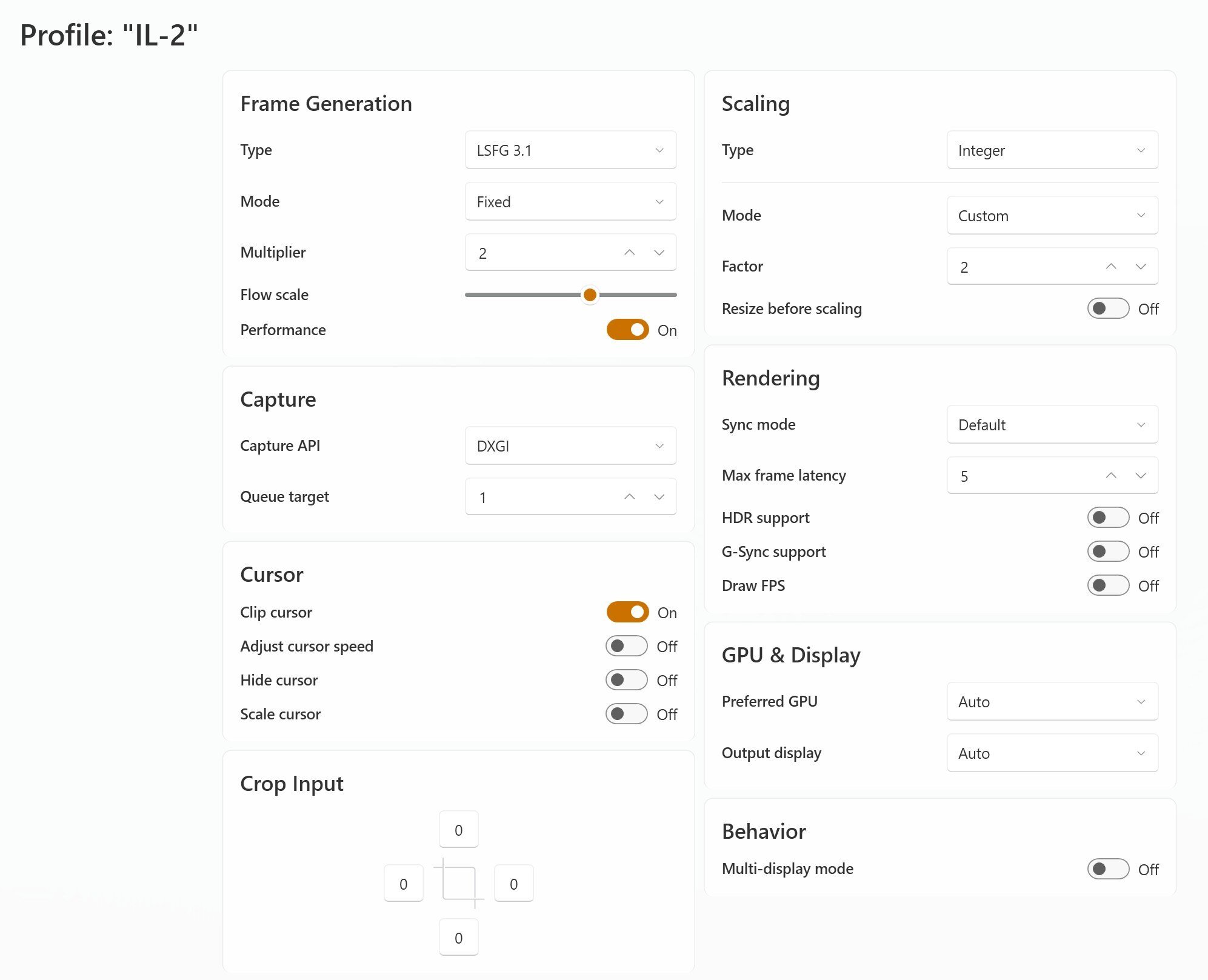Increase Max frame latency with up arrow
Image resolution: width=1208 pixels, height=980 pixels.
(1110, 476)
